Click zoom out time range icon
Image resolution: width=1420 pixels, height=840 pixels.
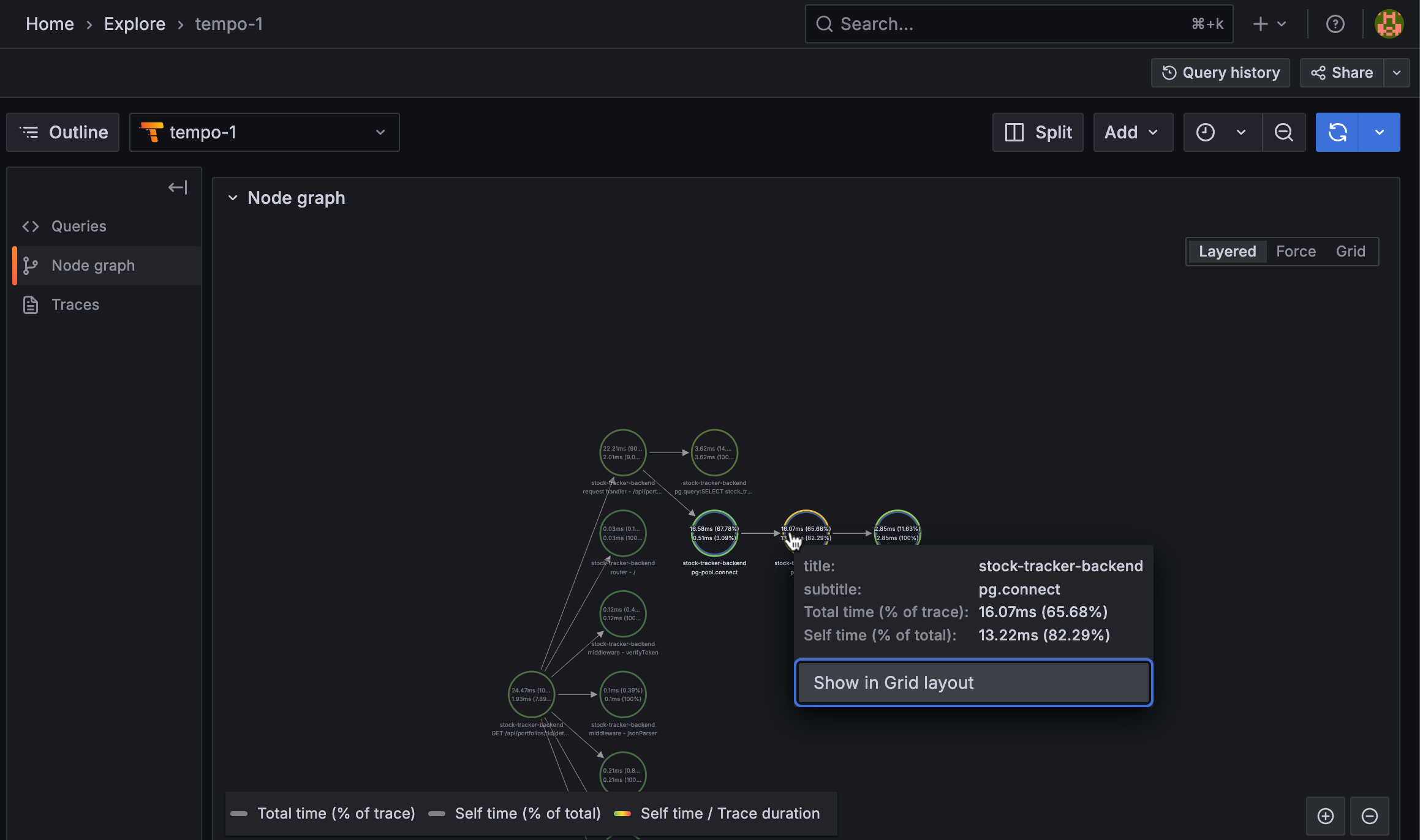point(1283,132)
